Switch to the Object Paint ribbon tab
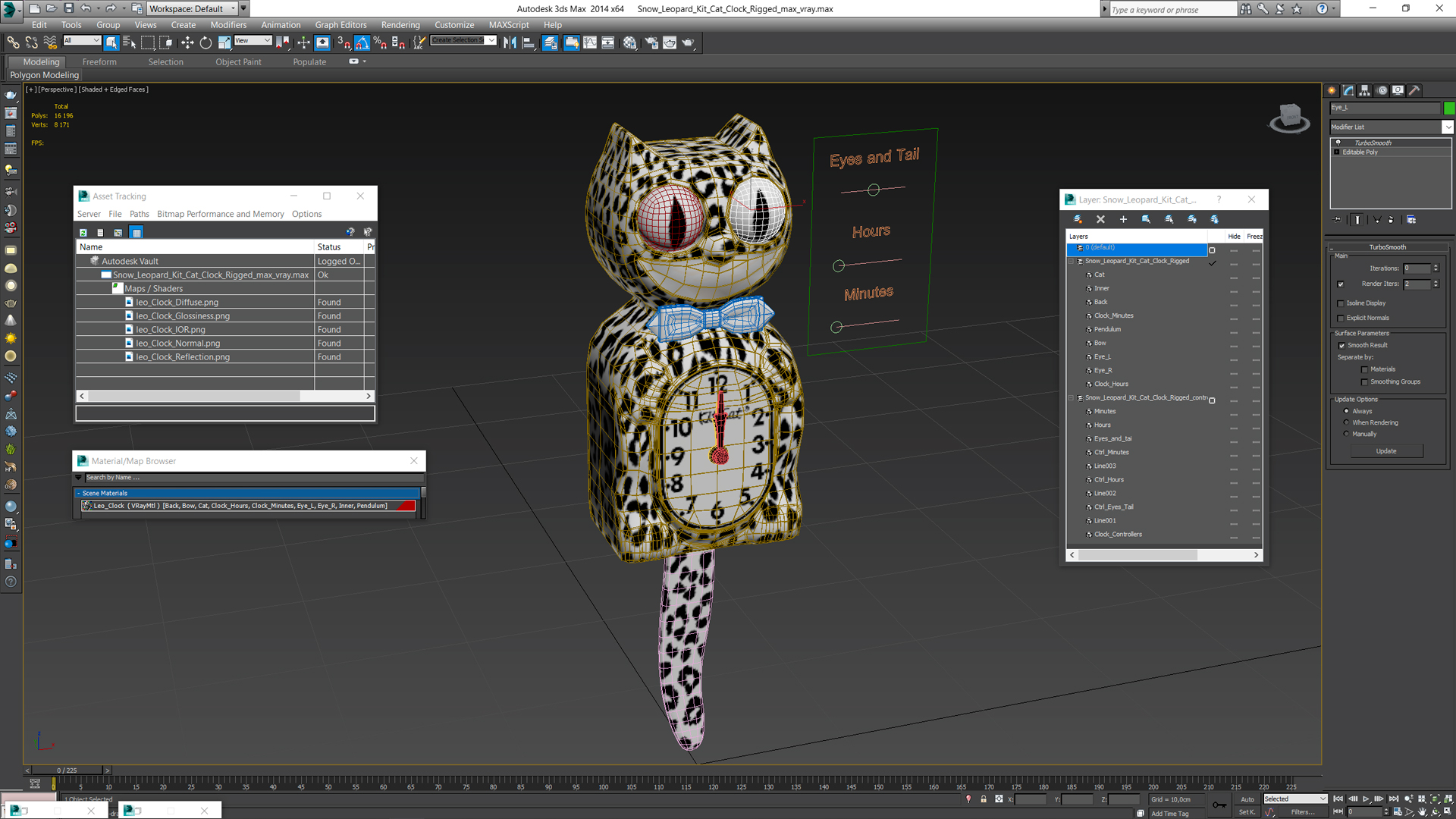Image resolution: width=1456 pixels, height=819 pixels. point(238,62)
